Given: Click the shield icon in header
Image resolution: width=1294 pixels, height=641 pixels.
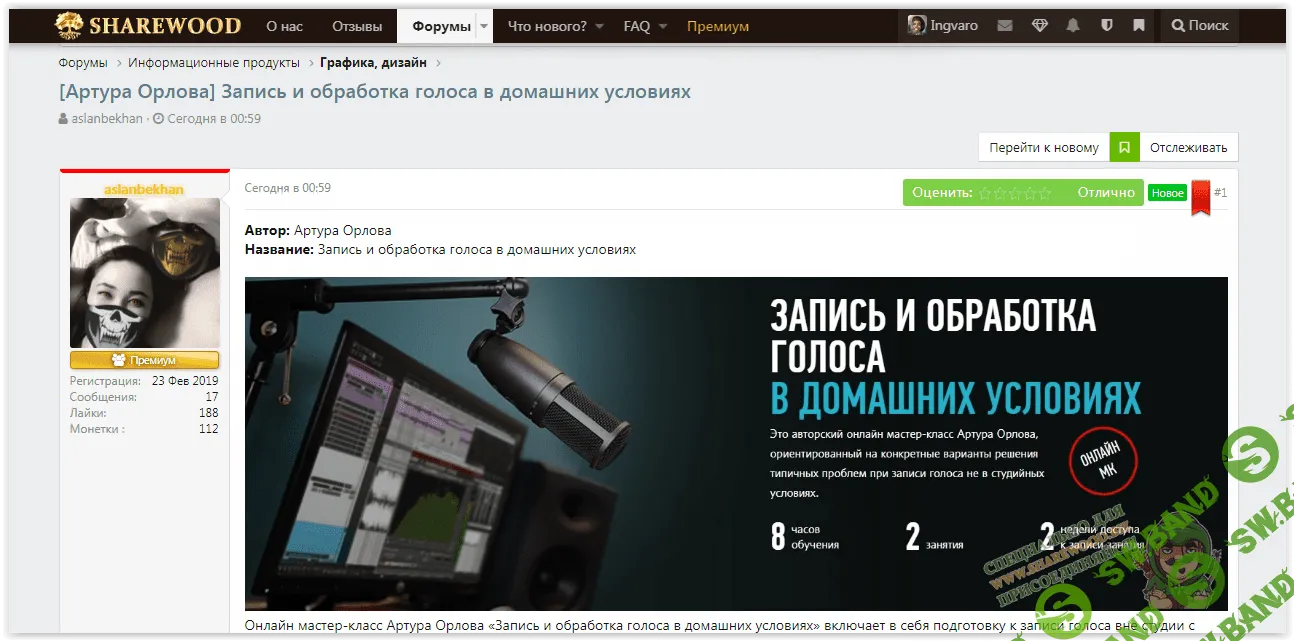Looking at the screenshot, I should pyautogui.click(x=1106, y=26).
